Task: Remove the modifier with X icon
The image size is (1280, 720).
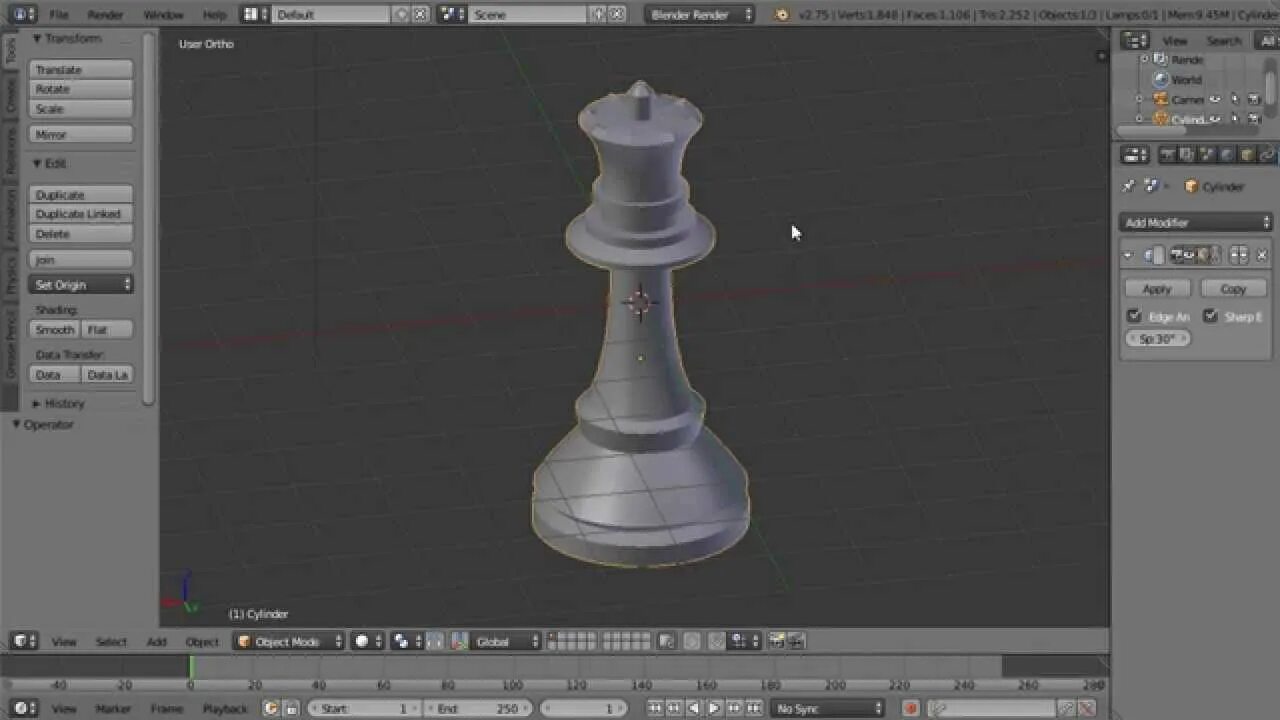Action: click(x=1261, y=255)
